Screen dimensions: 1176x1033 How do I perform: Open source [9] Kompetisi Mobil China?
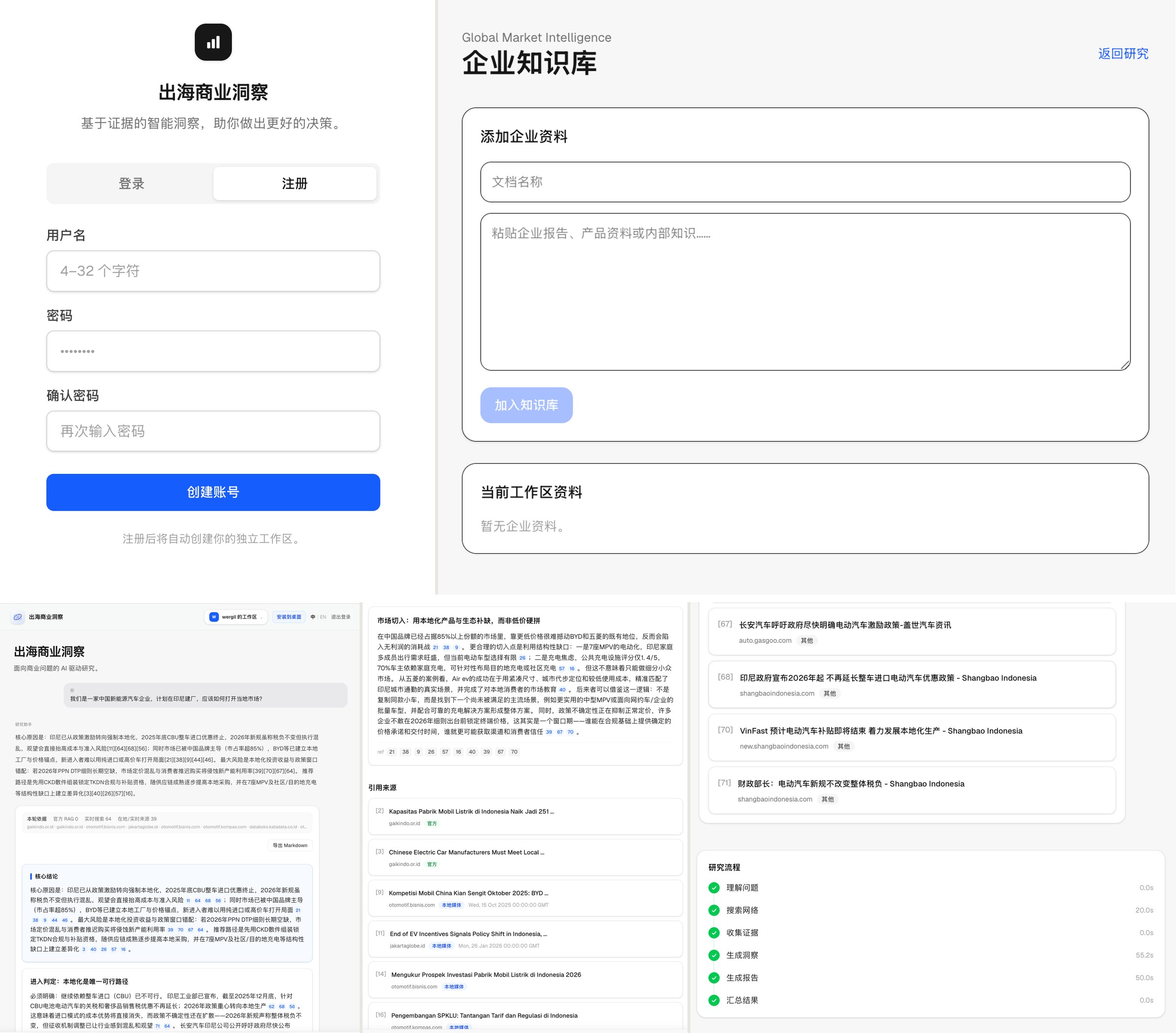tap(525, 898)
